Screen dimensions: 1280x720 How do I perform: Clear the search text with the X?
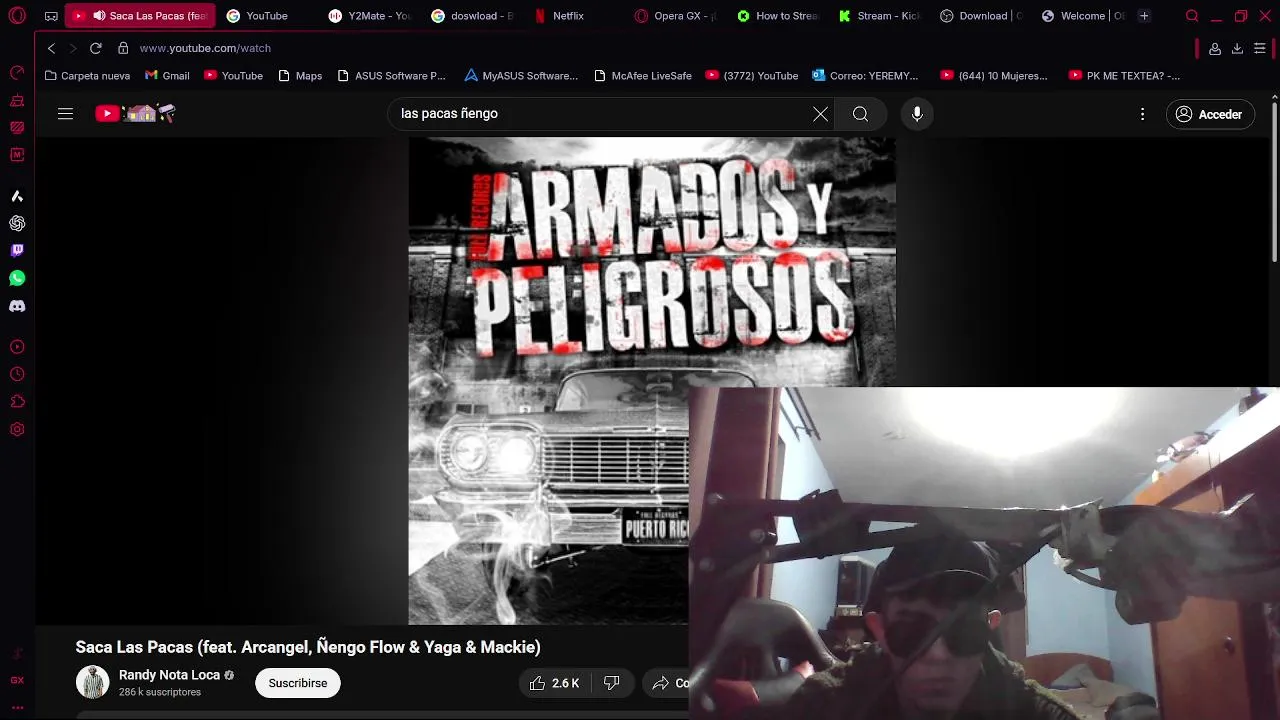coord(820,114)
